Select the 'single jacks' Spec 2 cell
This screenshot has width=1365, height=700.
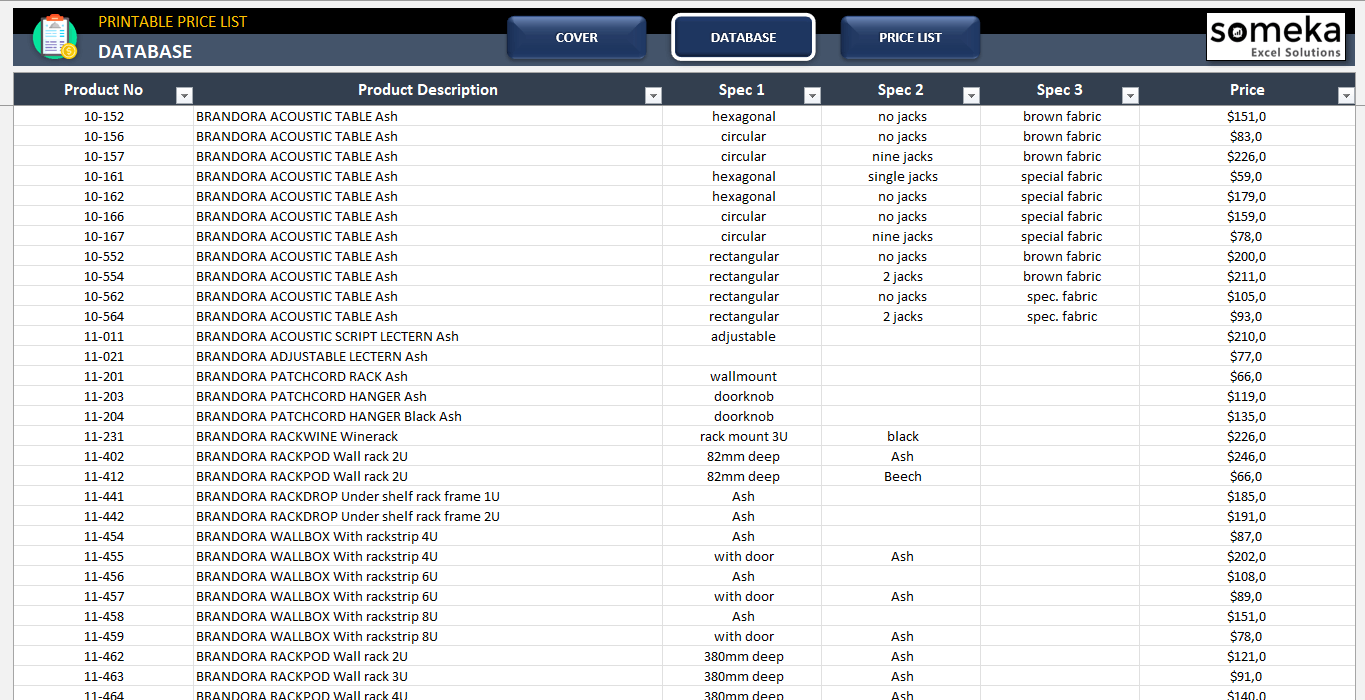pyautogui.click(x=901, y=177)
